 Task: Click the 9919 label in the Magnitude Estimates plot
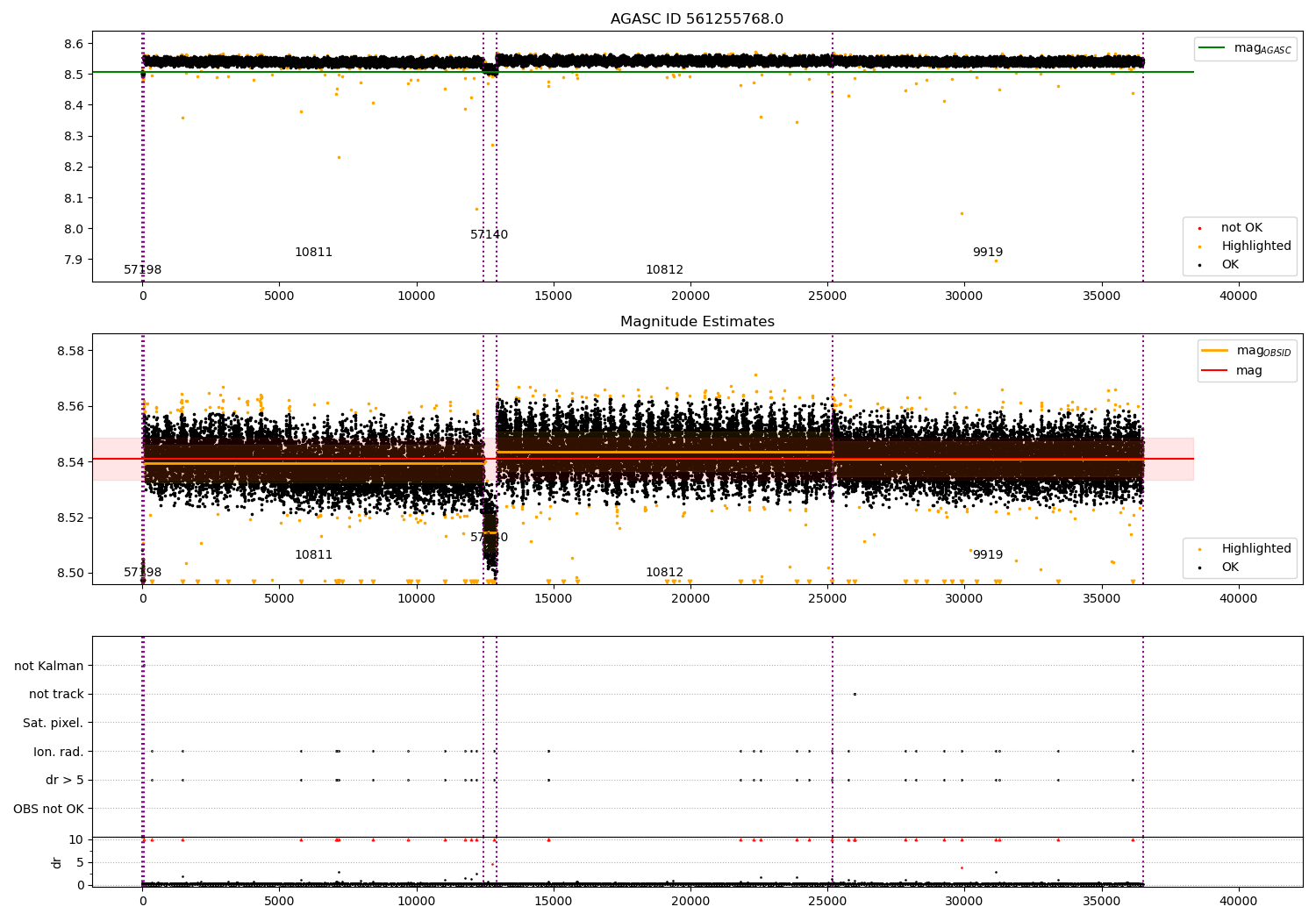[x=987, y=555]
